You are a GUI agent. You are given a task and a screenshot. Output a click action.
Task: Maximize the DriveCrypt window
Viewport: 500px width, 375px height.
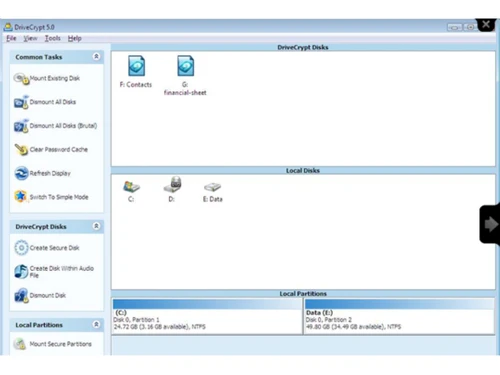point(470,27)
